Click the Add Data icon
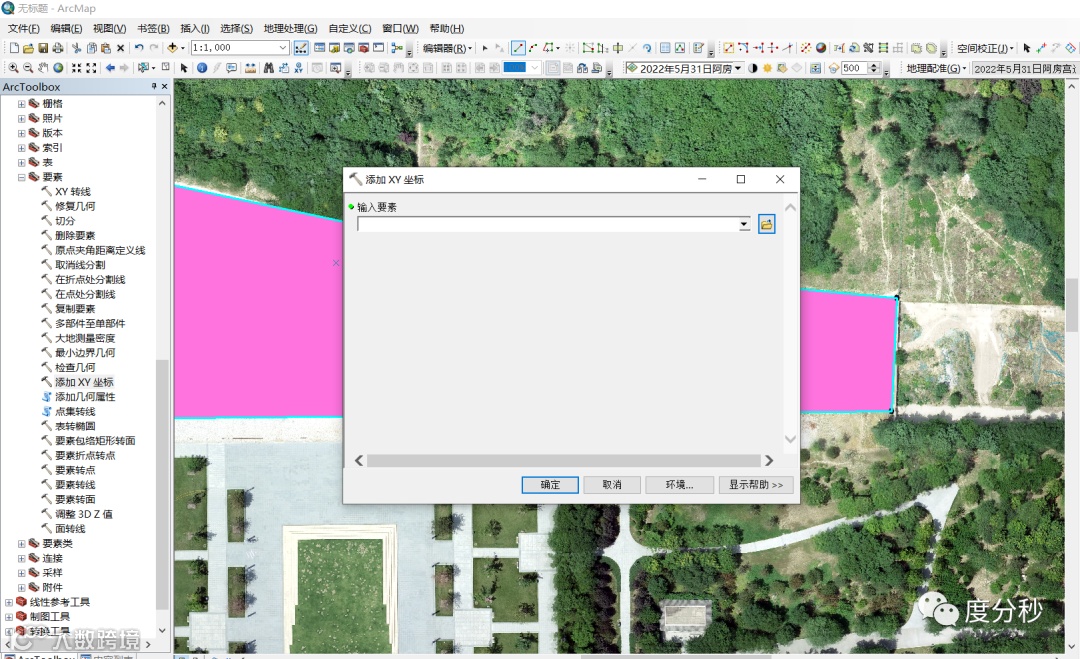 (x=173, y=48)
